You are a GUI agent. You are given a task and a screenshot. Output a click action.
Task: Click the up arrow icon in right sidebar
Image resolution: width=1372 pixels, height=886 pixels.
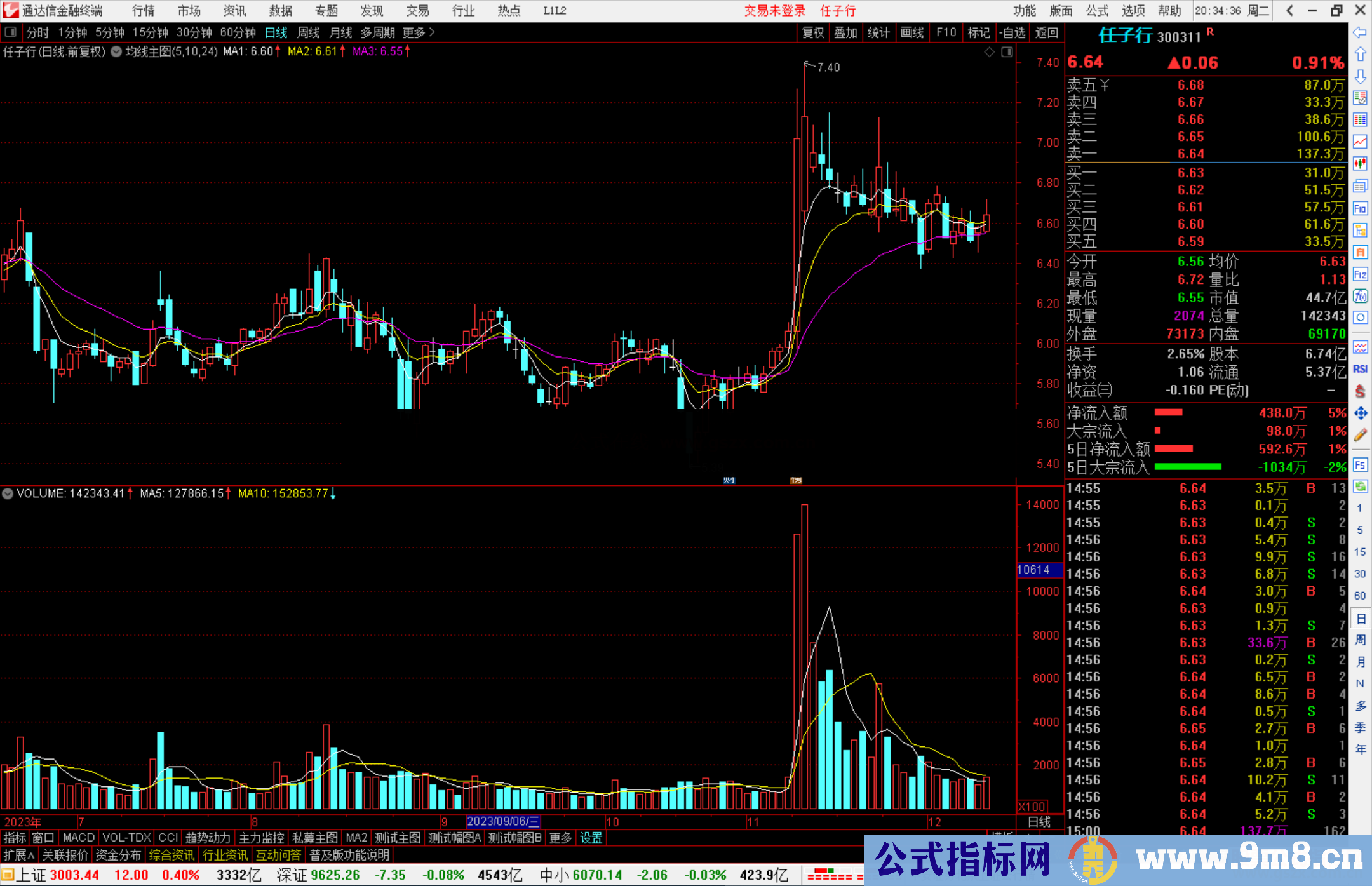pyautogui.click(x=1360, y=54)
